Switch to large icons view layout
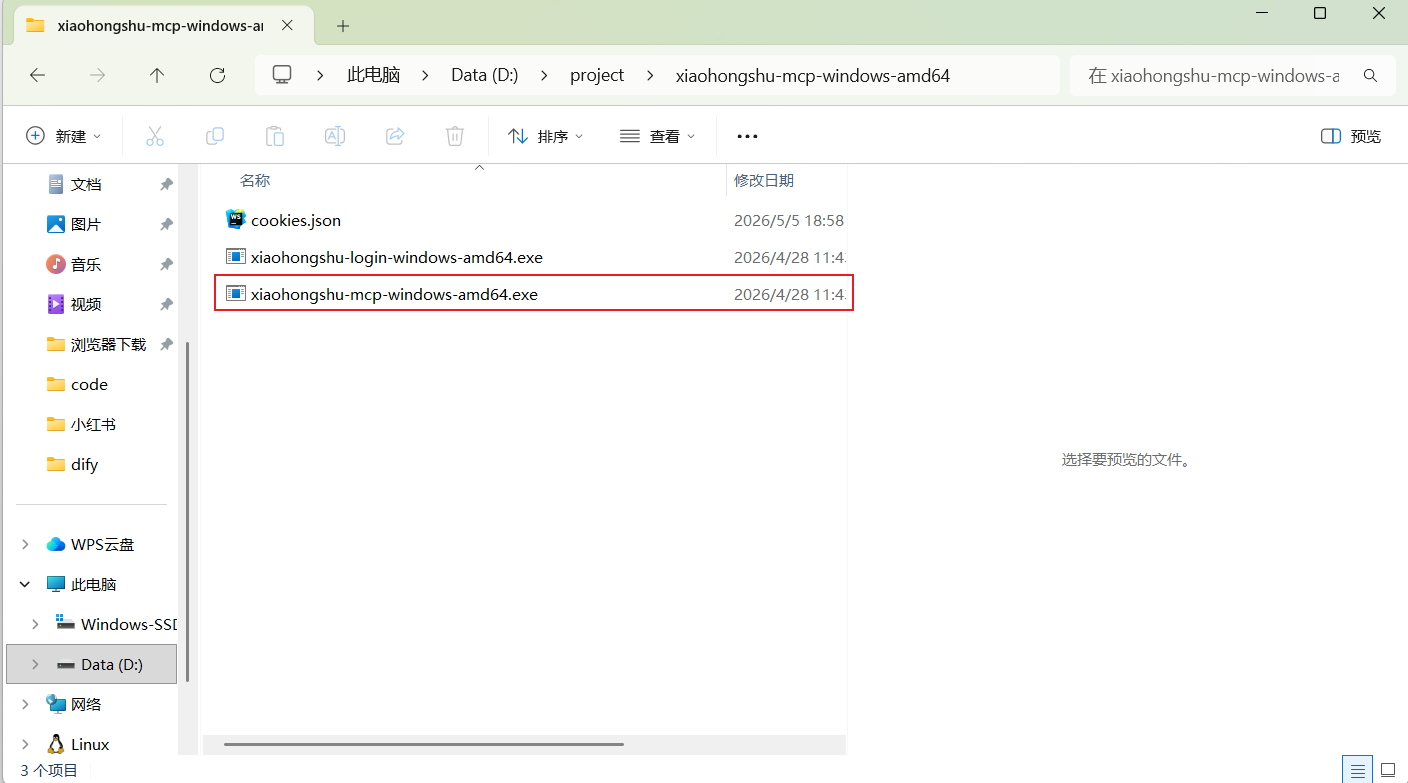 pos(1388,770)
